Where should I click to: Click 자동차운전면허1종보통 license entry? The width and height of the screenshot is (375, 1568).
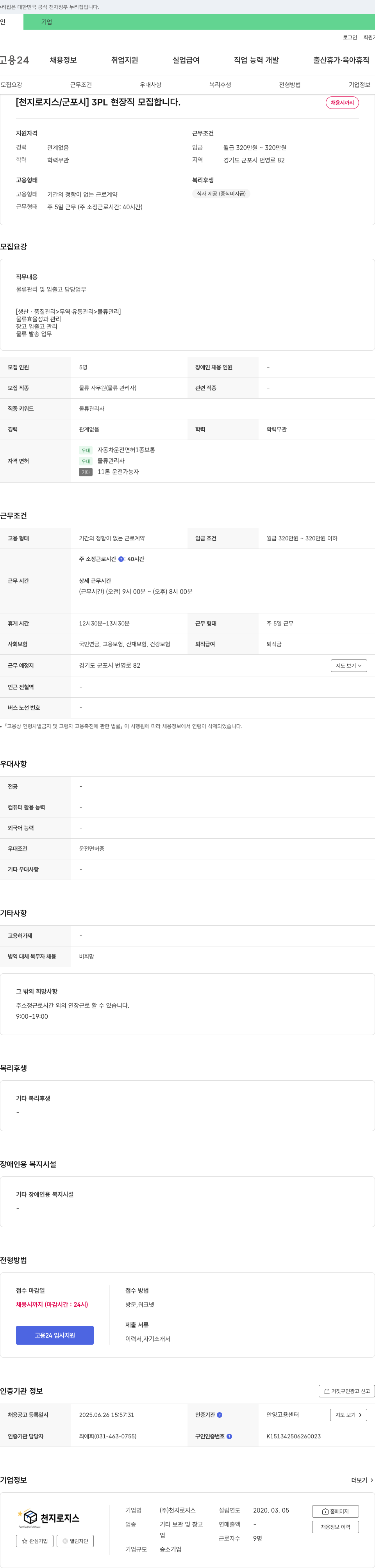126,450
